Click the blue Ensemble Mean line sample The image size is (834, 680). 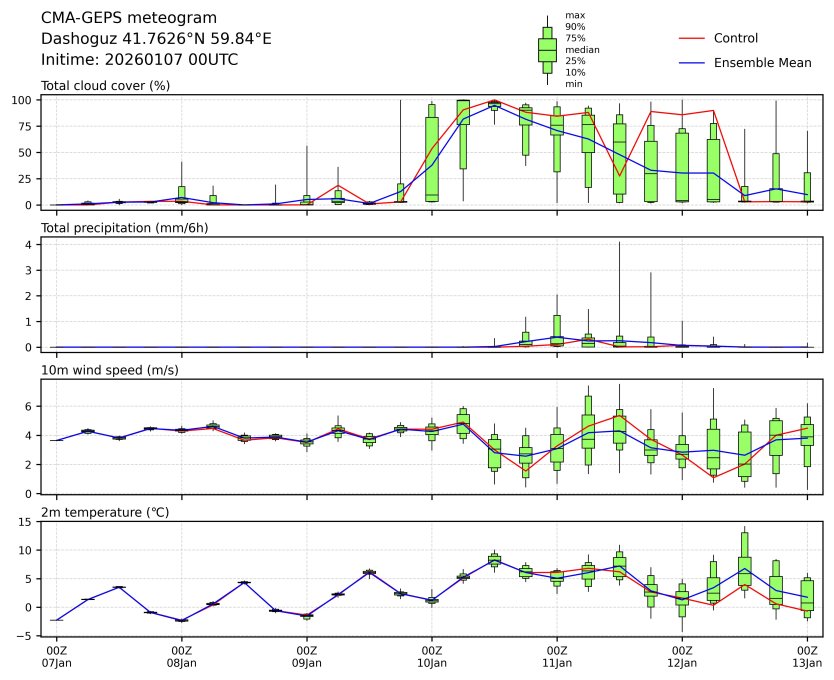[692, 63]
